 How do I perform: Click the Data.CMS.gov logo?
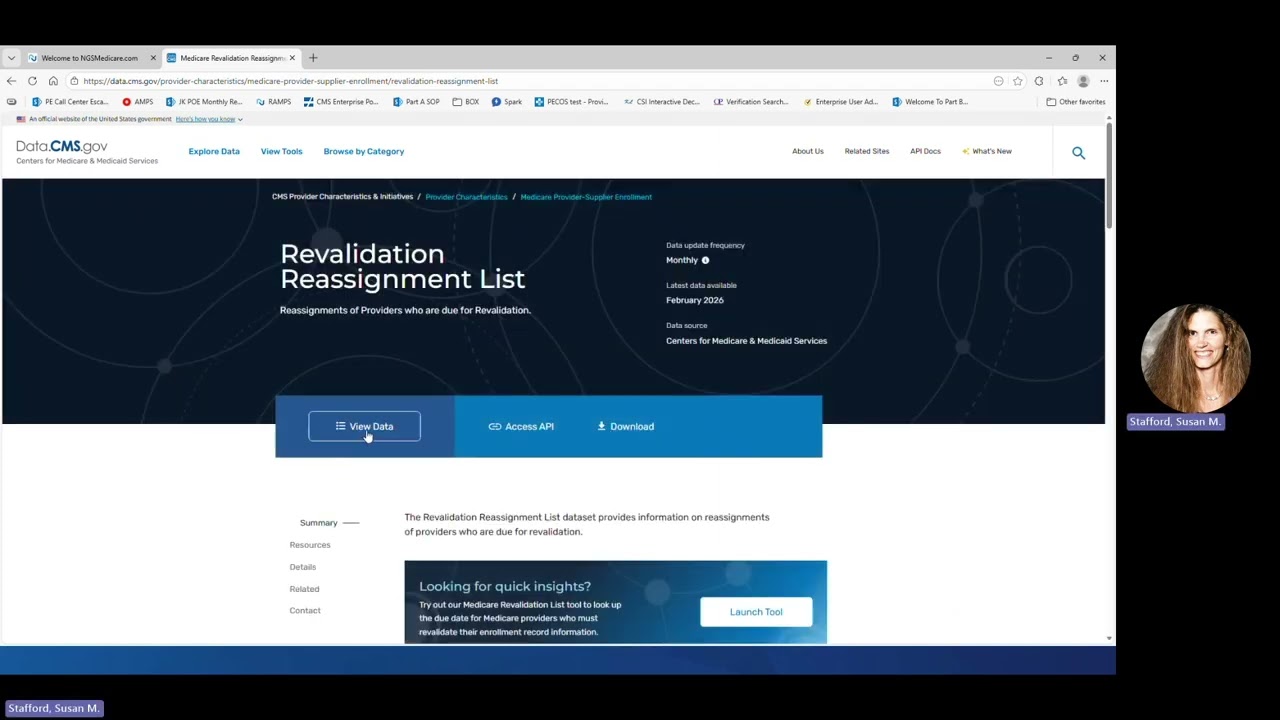tap(87, 152)
